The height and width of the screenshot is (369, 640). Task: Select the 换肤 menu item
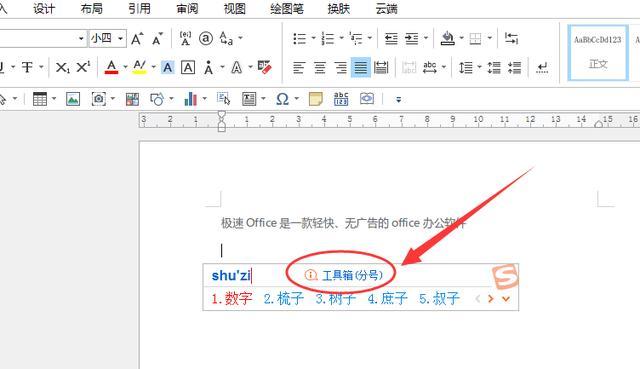339,9
